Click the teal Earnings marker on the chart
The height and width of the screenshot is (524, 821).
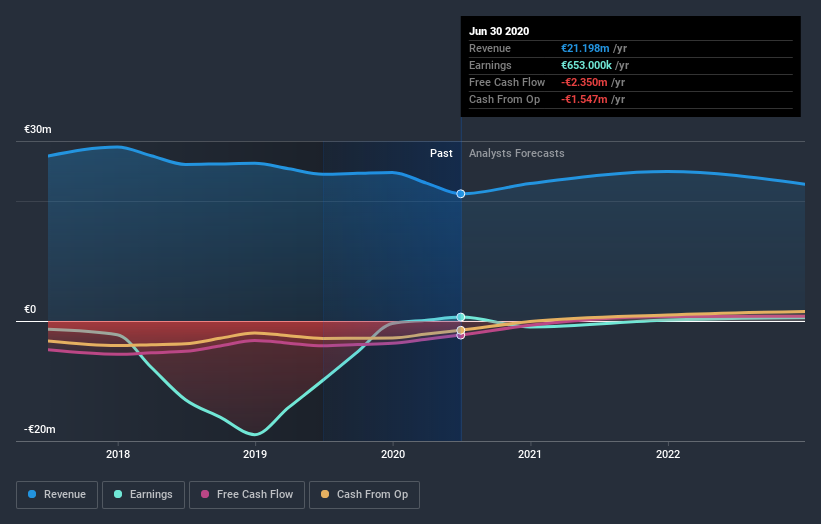click(x=461, y=317)
